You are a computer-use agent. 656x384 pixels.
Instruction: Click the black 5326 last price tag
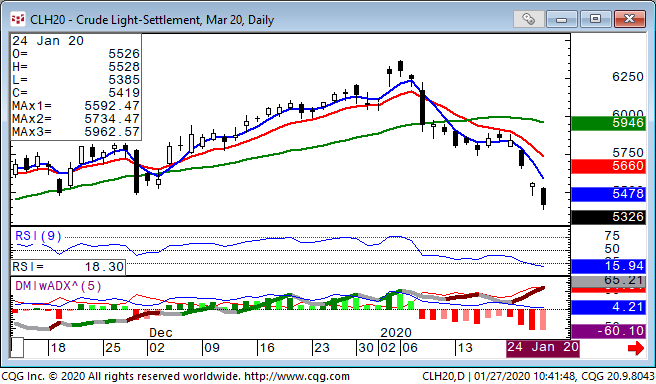[x=608, y=217]
